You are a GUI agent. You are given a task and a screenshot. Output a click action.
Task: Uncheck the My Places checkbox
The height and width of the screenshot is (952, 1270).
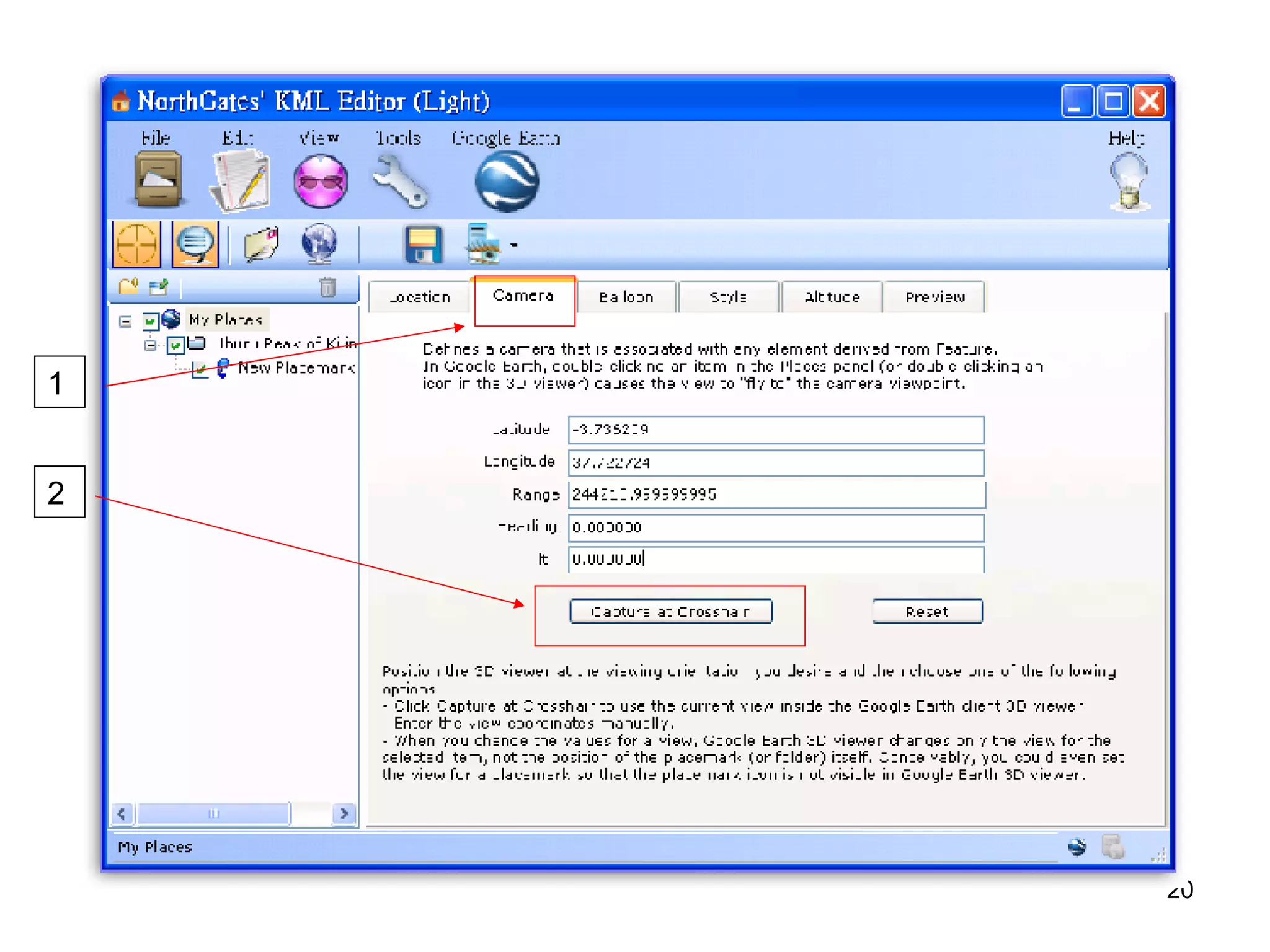click(x=150, y=320)
